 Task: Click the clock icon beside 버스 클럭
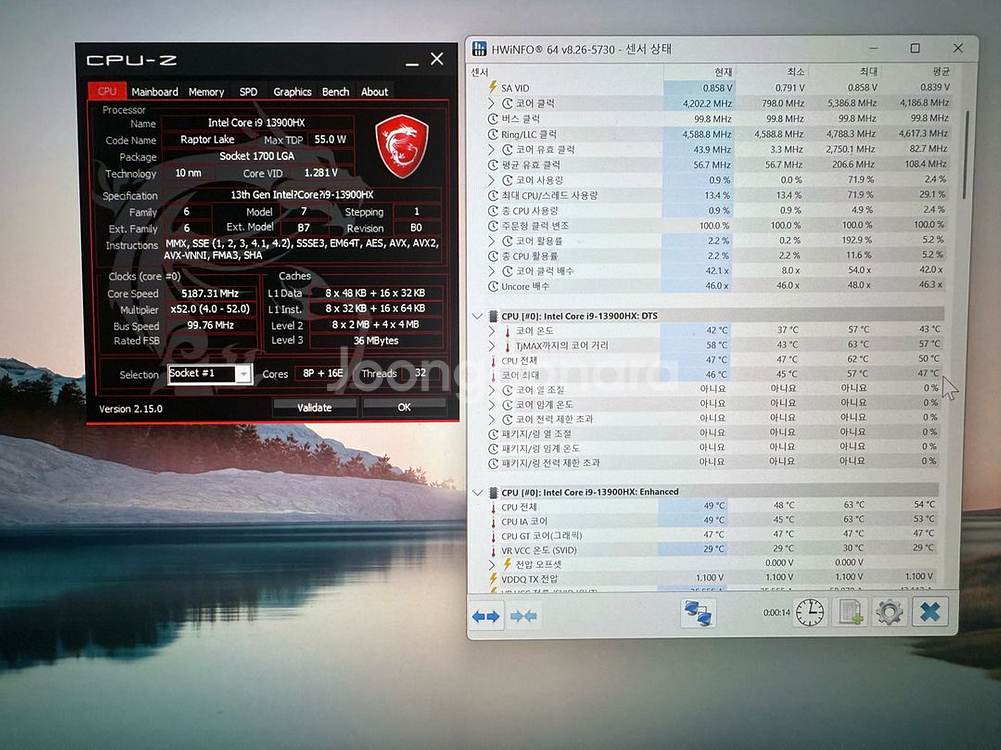coord(493,119)
